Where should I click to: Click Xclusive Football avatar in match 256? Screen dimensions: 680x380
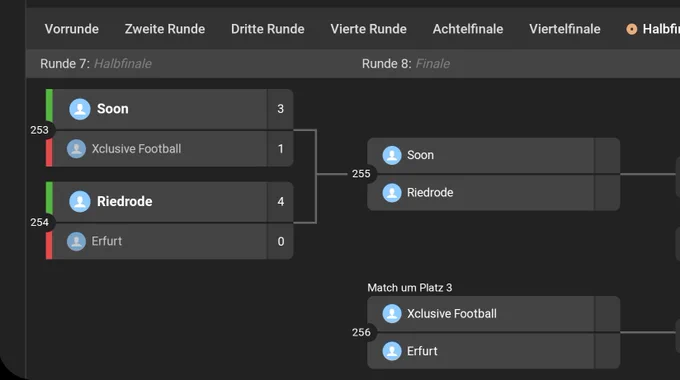click(x=392, y=314)
